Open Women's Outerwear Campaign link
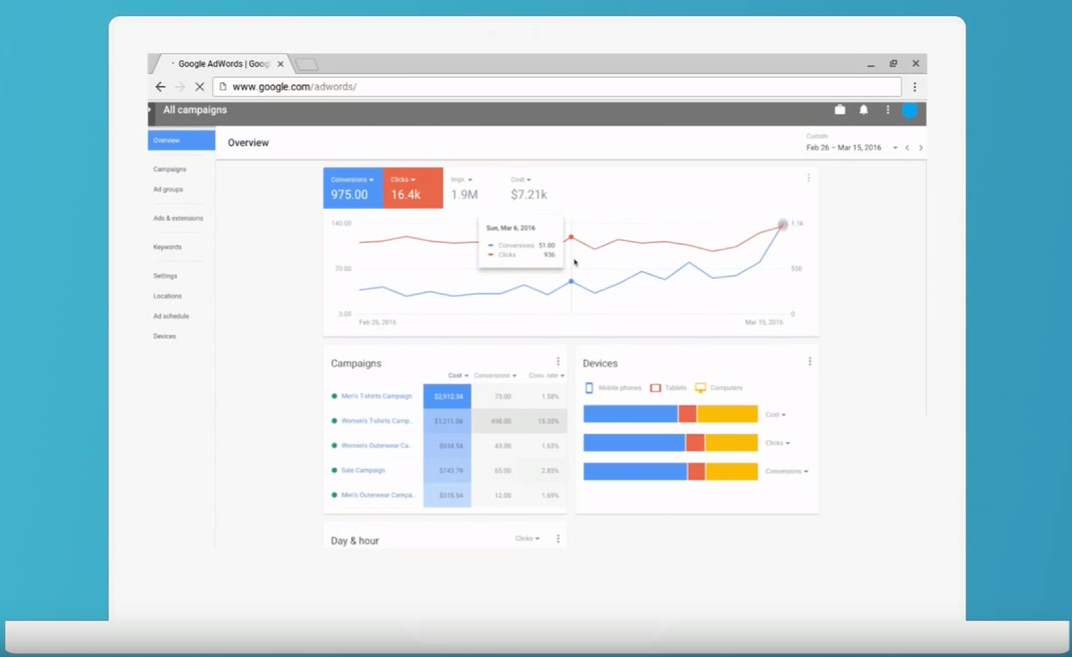 (375, 446)
